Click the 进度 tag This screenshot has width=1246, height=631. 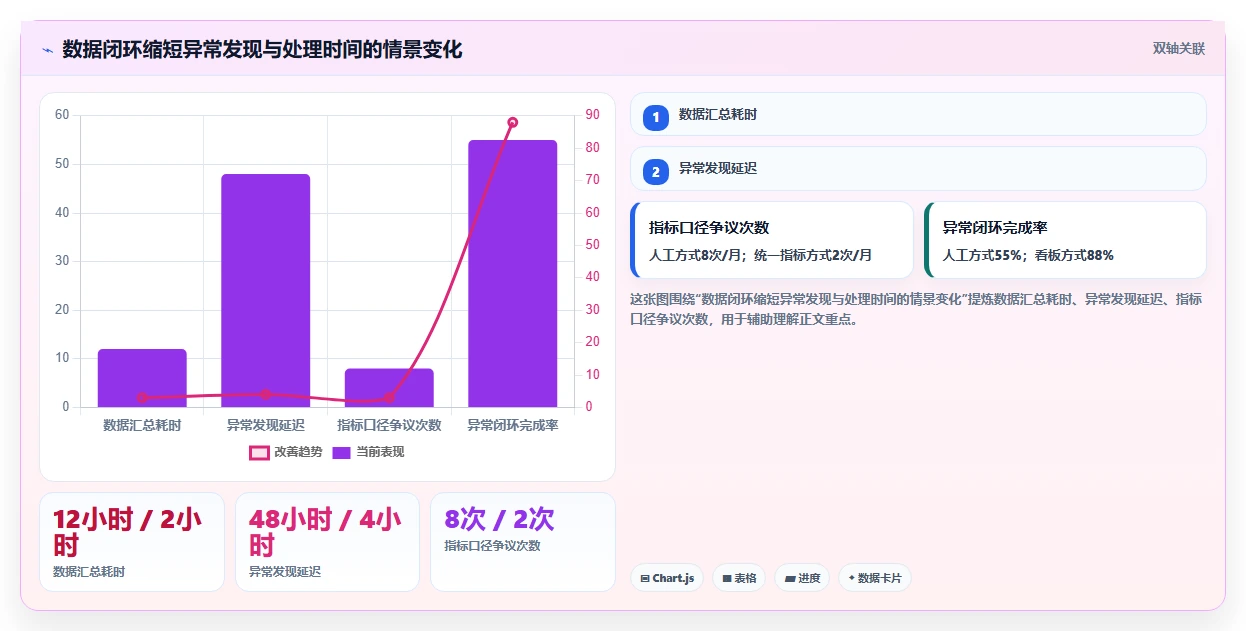802,578
